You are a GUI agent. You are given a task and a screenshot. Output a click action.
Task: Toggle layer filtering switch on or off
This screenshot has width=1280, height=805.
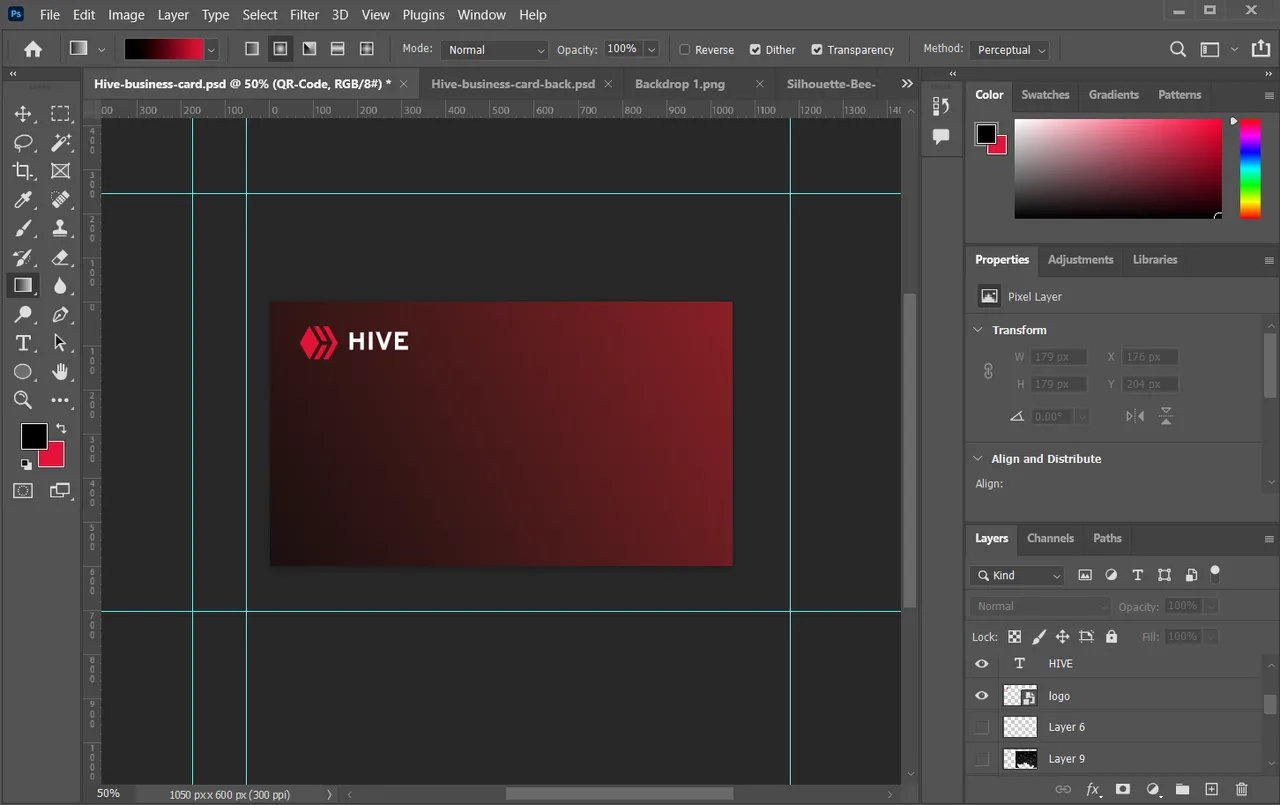pos(1215,574)
